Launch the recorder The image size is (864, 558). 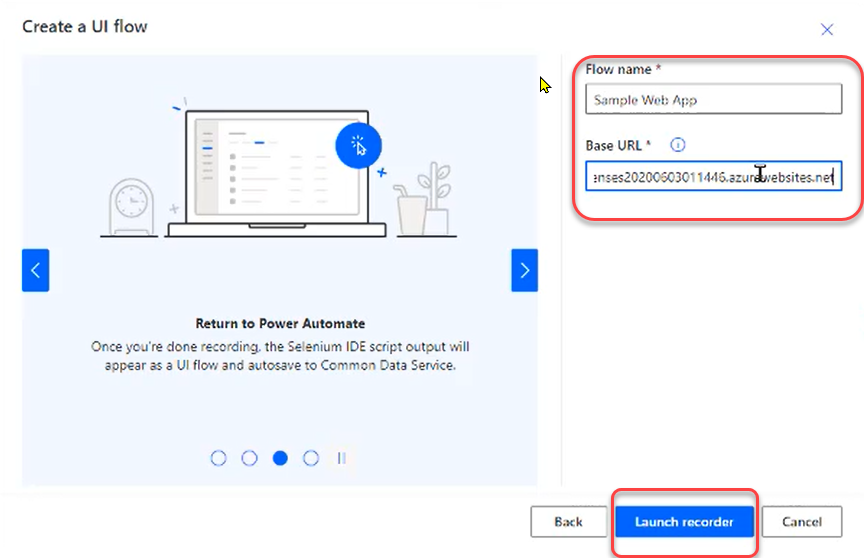684,521
